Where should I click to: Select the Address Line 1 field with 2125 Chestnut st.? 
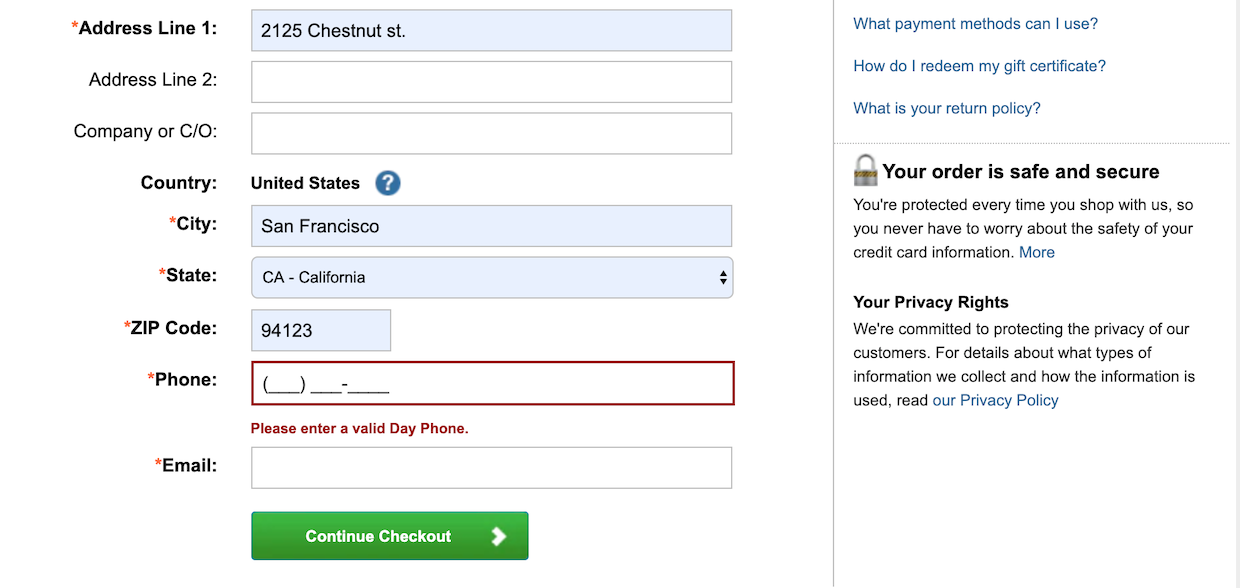click(492, 30)
